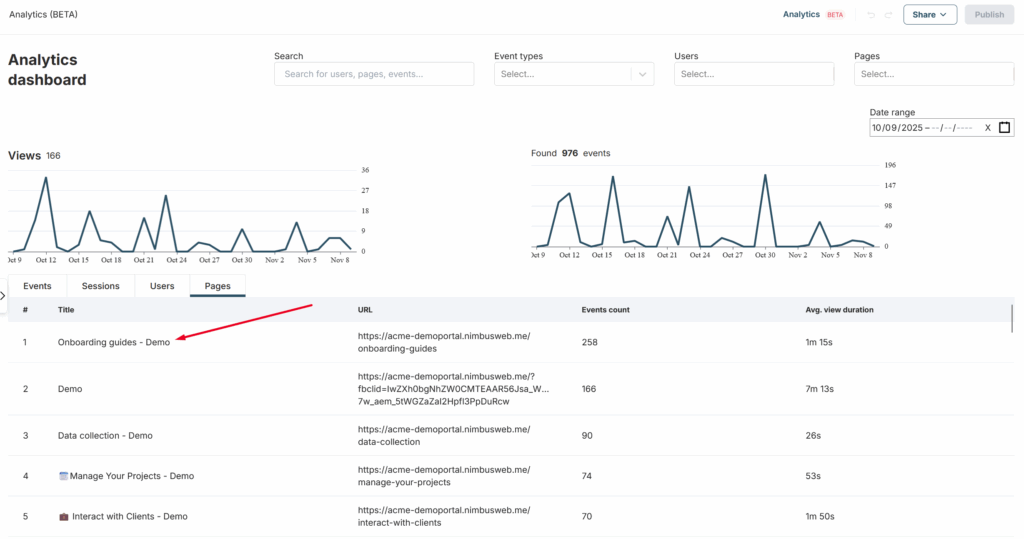Switch to the Sessions tab
This screenshot has width=1024, height=539.
coord(100,286)
